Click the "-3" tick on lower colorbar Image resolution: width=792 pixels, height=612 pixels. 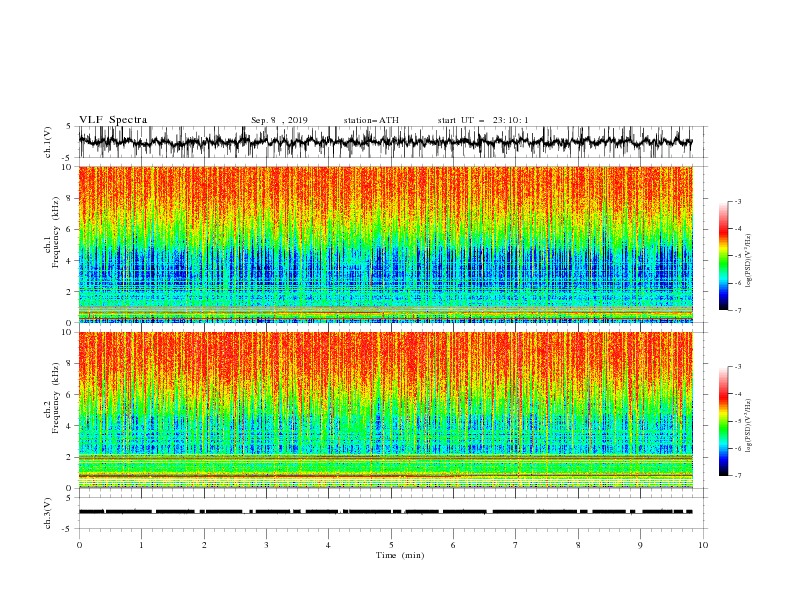738,367
